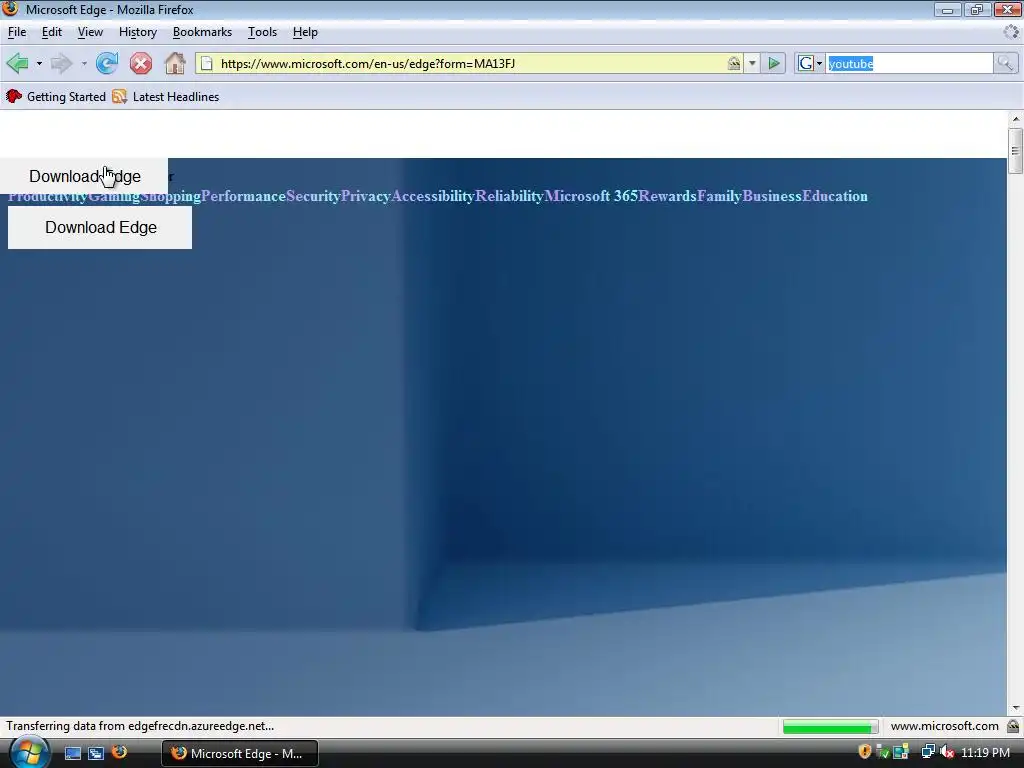Image resolution: width=1024 pixels, height=768 pixels.
Task: Expand the address bar URL history dropdown
Action: [x=752, y=63]
